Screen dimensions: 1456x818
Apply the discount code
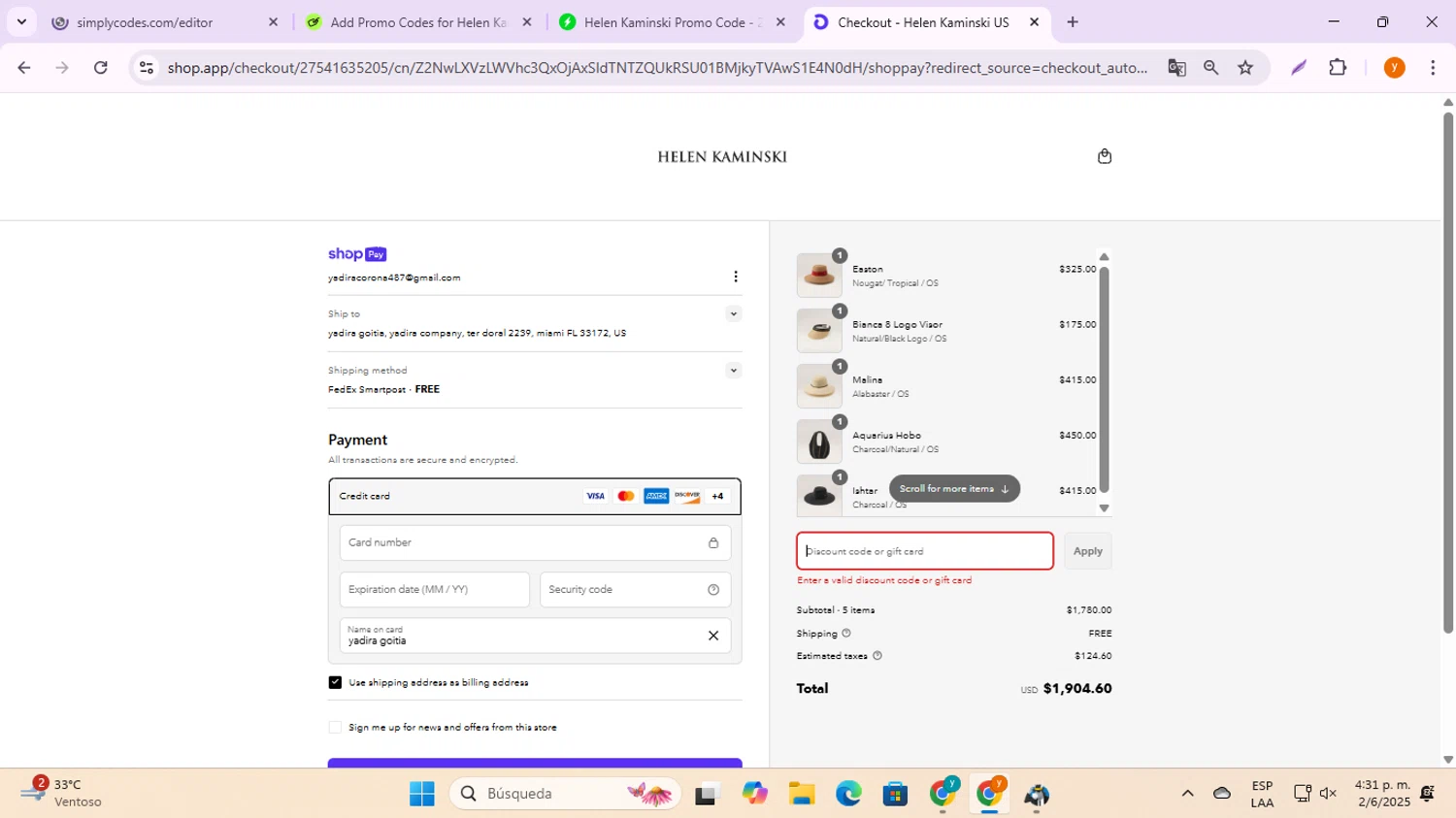(x=1088, y=551)
